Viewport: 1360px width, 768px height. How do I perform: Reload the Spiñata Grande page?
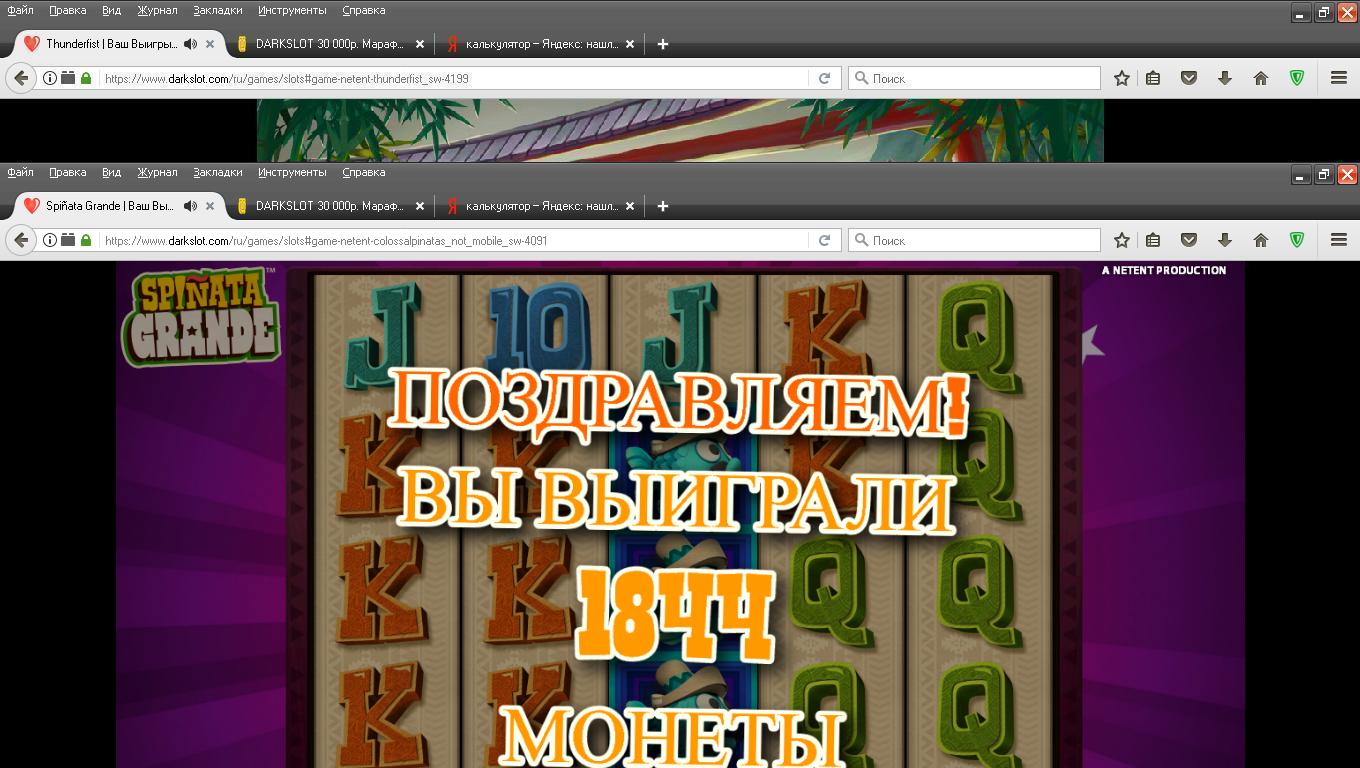[824, 240]
